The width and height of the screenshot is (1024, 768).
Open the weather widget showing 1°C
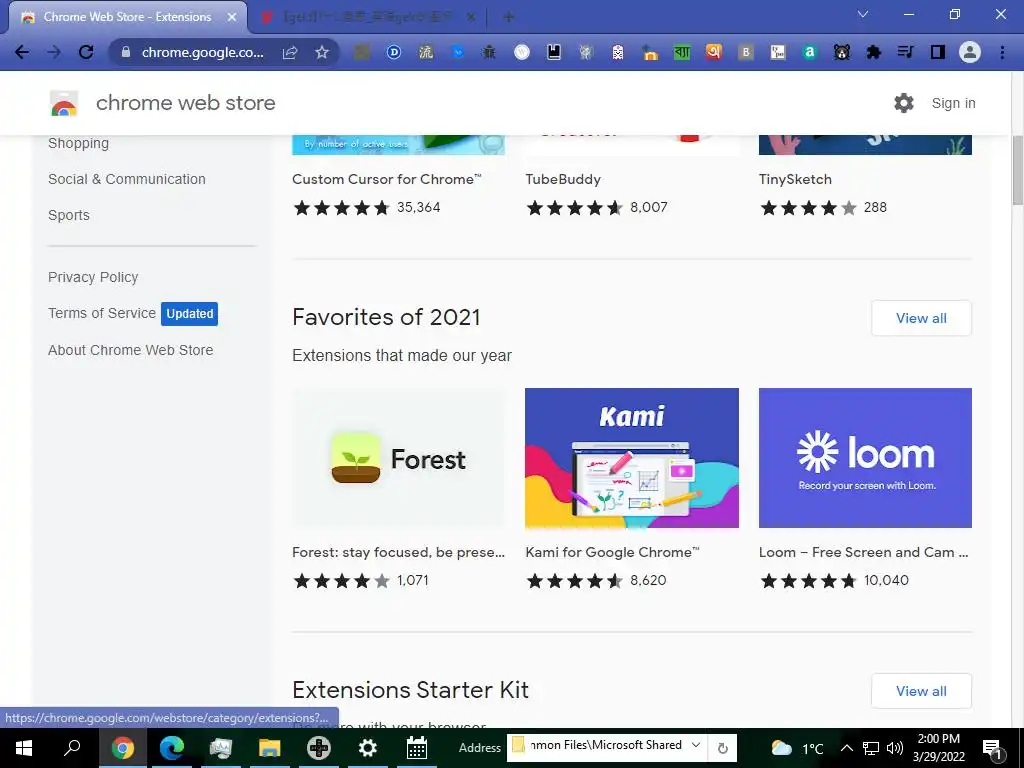pos(797,748)
